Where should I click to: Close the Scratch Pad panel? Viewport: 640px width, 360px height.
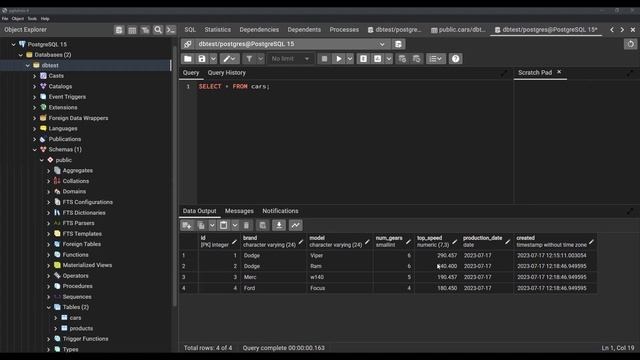point(559,72)
